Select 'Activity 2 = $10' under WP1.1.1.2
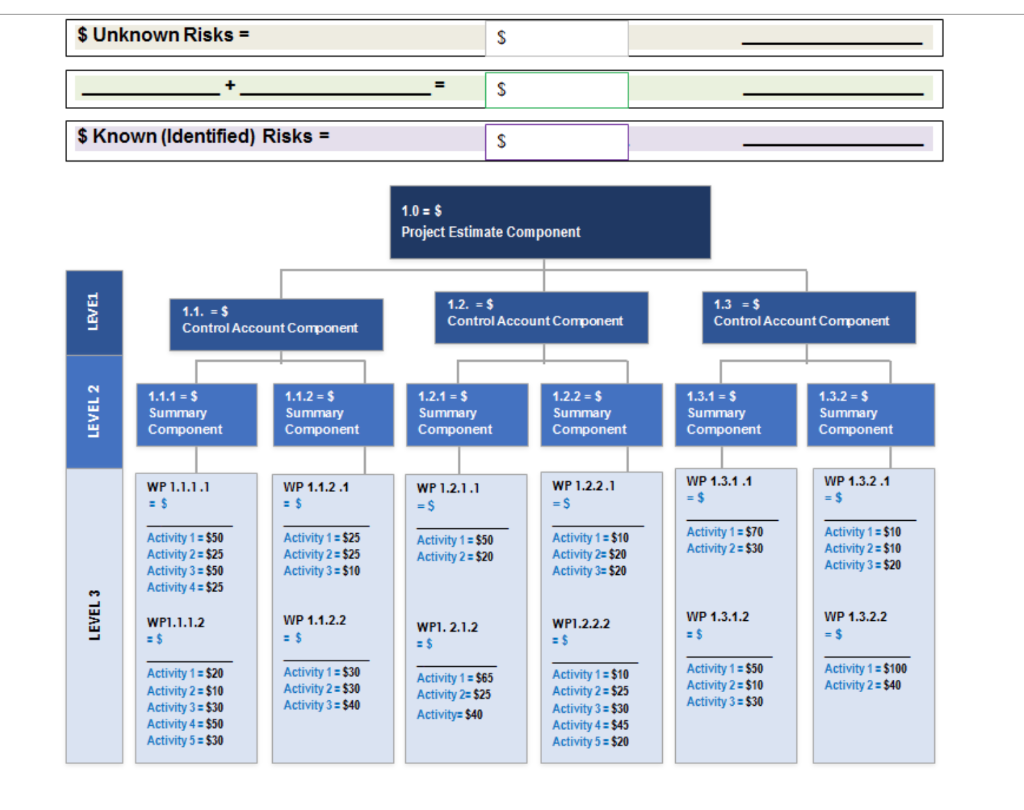Image resolution: width=1024 pixels, height=810 pixels. [x=185, y=691]
